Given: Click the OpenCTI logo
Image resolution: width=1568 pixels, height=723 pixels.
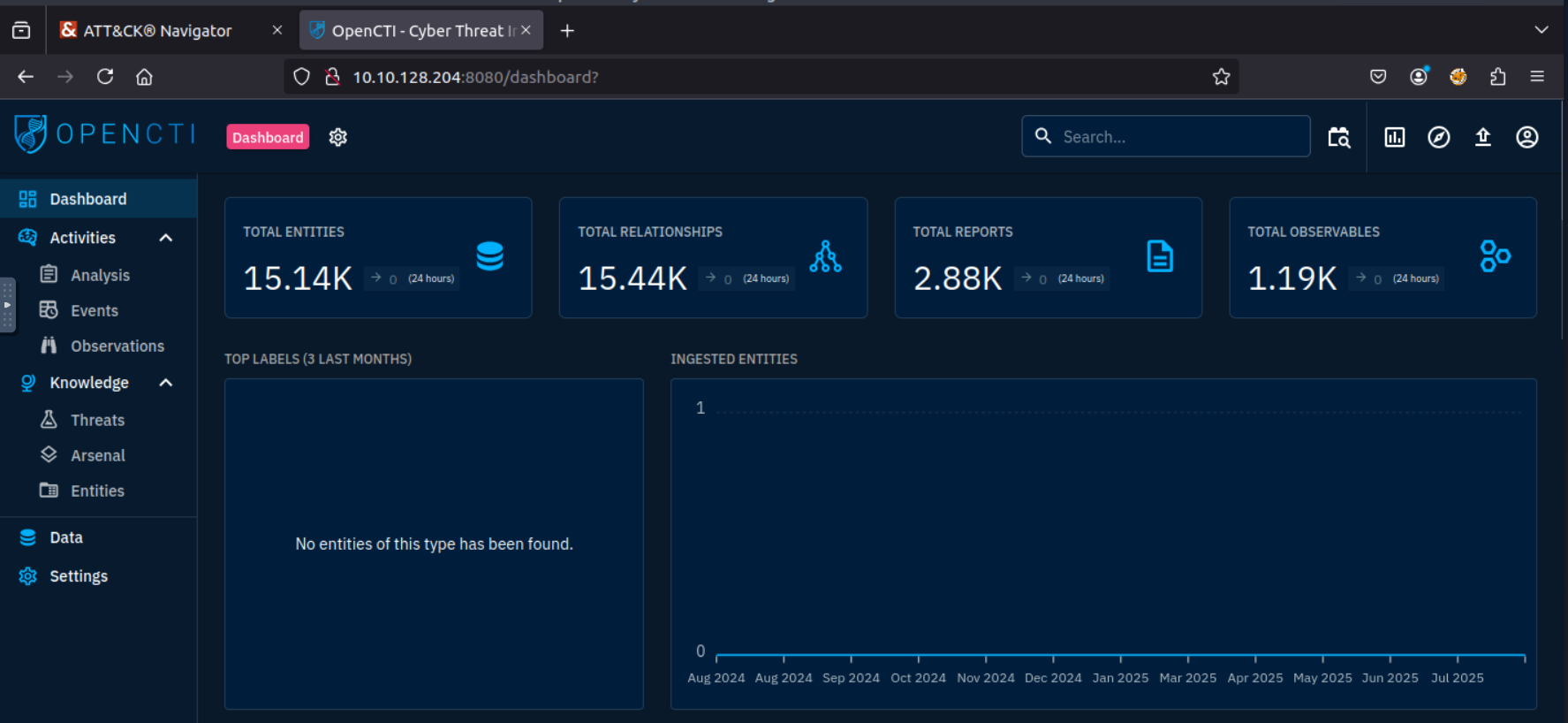Looking at the screenshot, I should pos(105,134).
